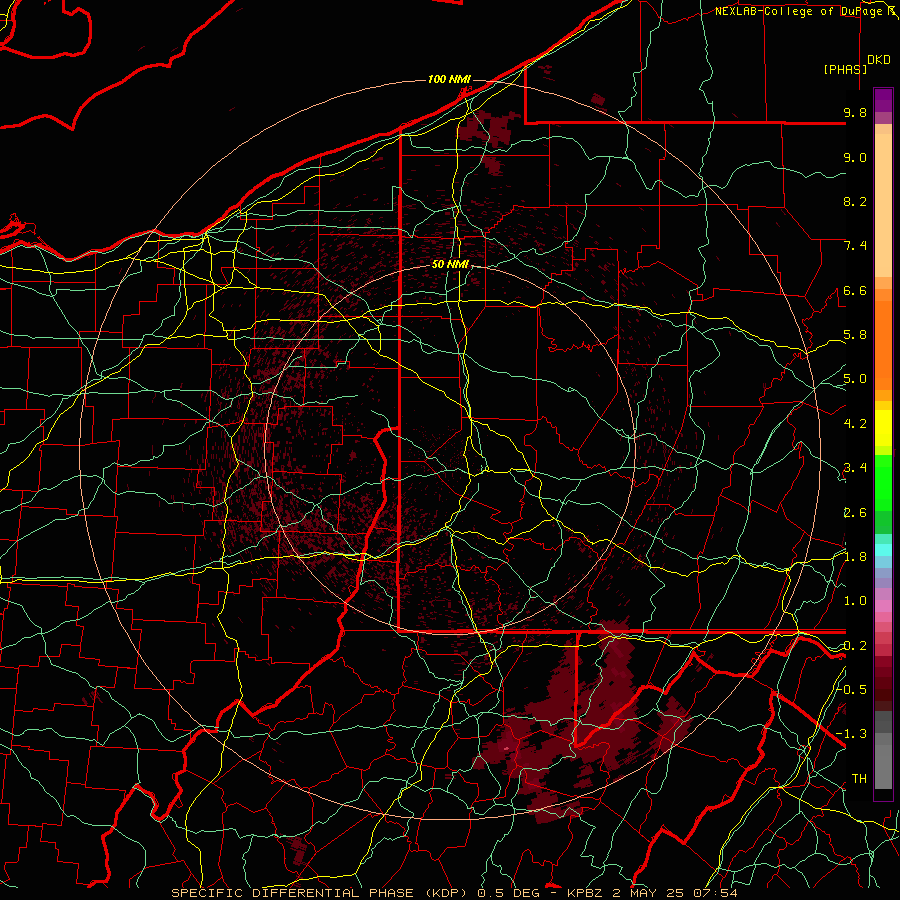This screenshot has height=900, width=900.
Task: Click the yellow segment of the color bar
Action: [883, 428]
